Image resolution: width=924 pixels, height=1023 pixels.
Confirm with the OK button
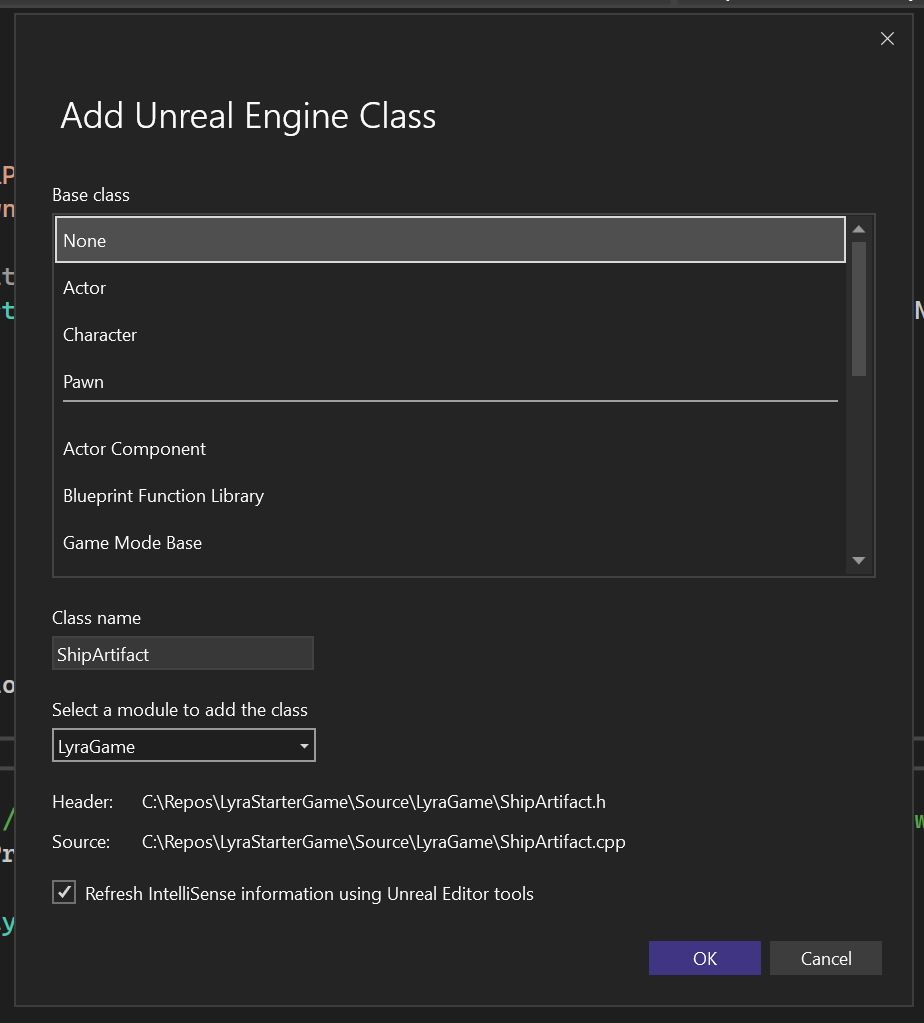coord(704,958)
